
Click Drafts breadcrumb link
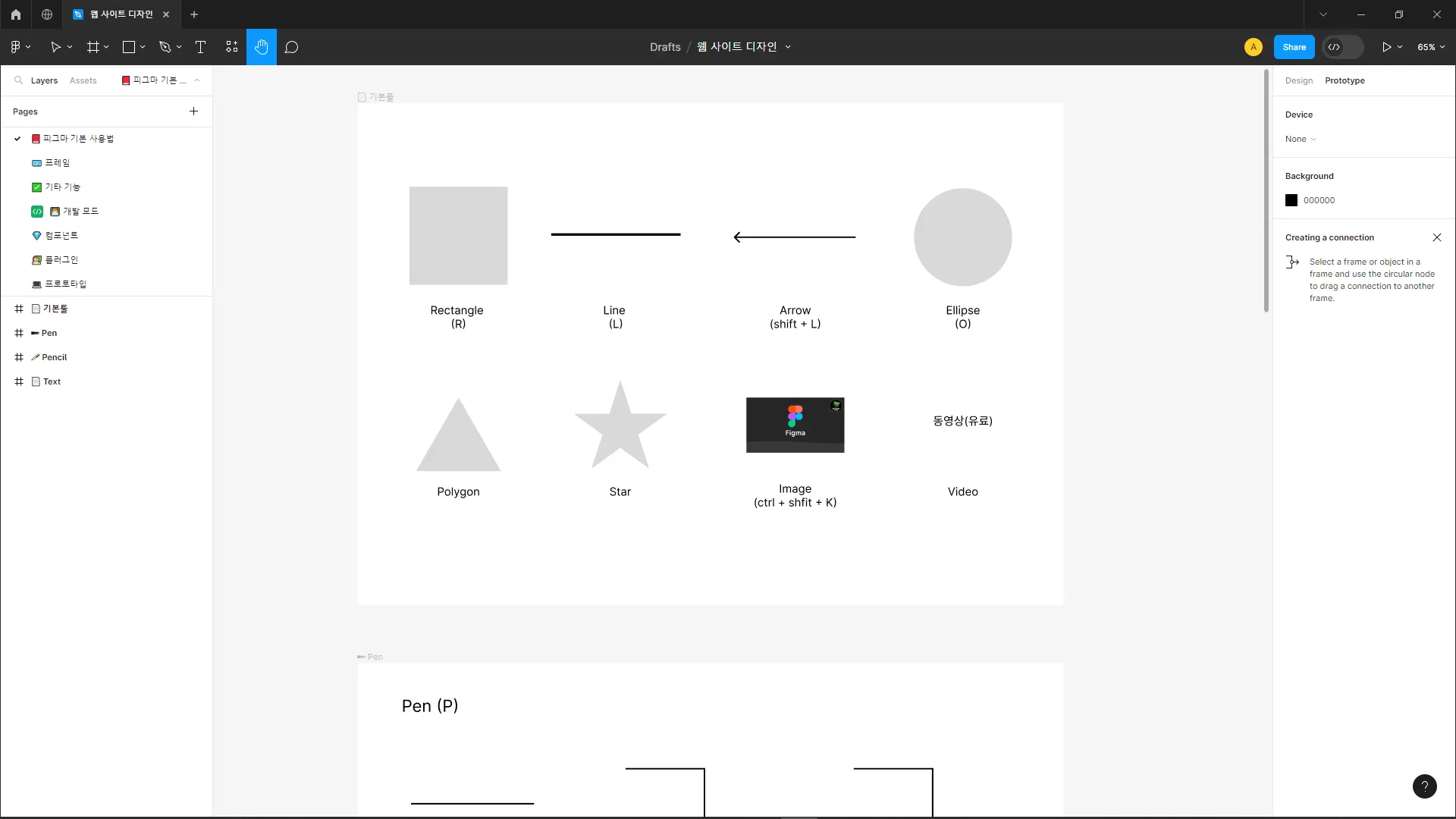tap(665, 47)
